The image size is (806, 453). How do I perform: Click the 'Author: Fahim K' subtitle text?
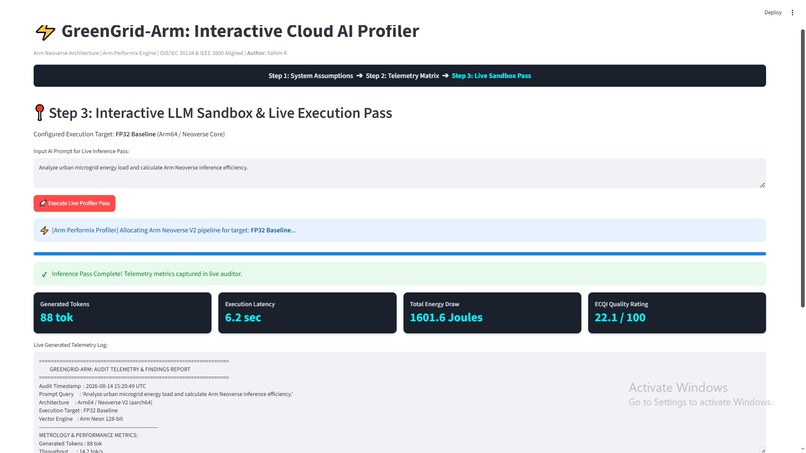tap(267, 53)
